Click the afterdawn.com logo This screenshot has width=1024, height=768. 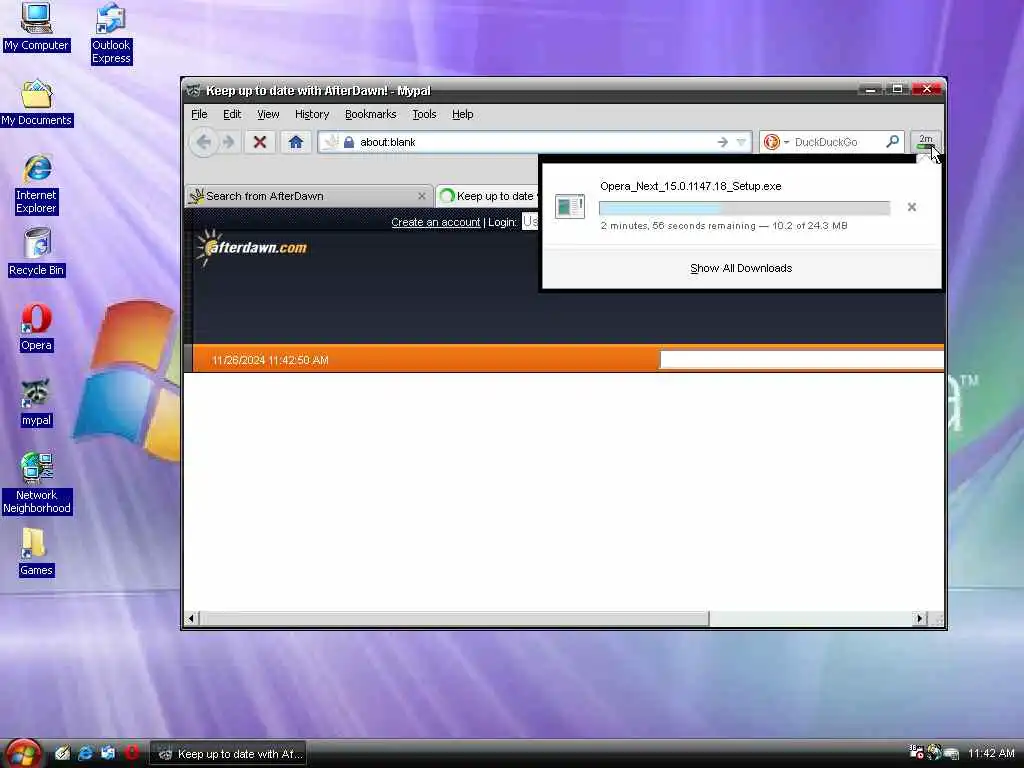pyautogui.click(x=252, y=248)
